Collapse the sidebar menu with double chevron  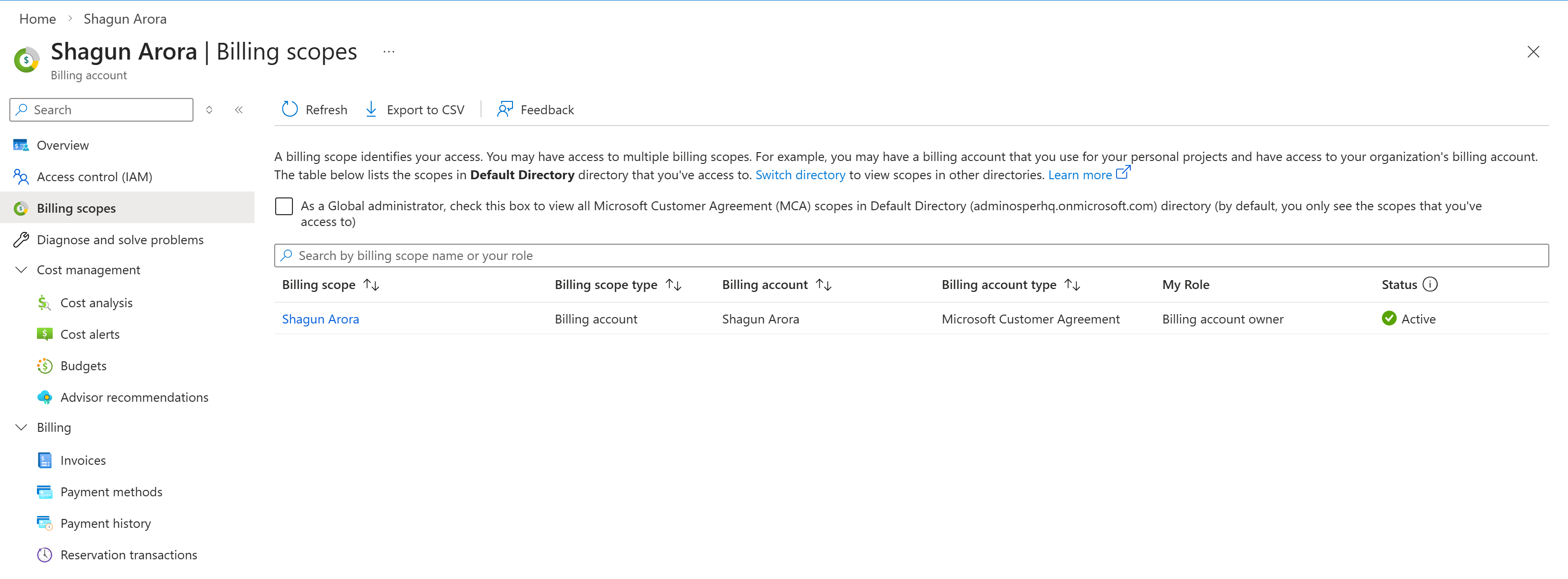(239, 110)
